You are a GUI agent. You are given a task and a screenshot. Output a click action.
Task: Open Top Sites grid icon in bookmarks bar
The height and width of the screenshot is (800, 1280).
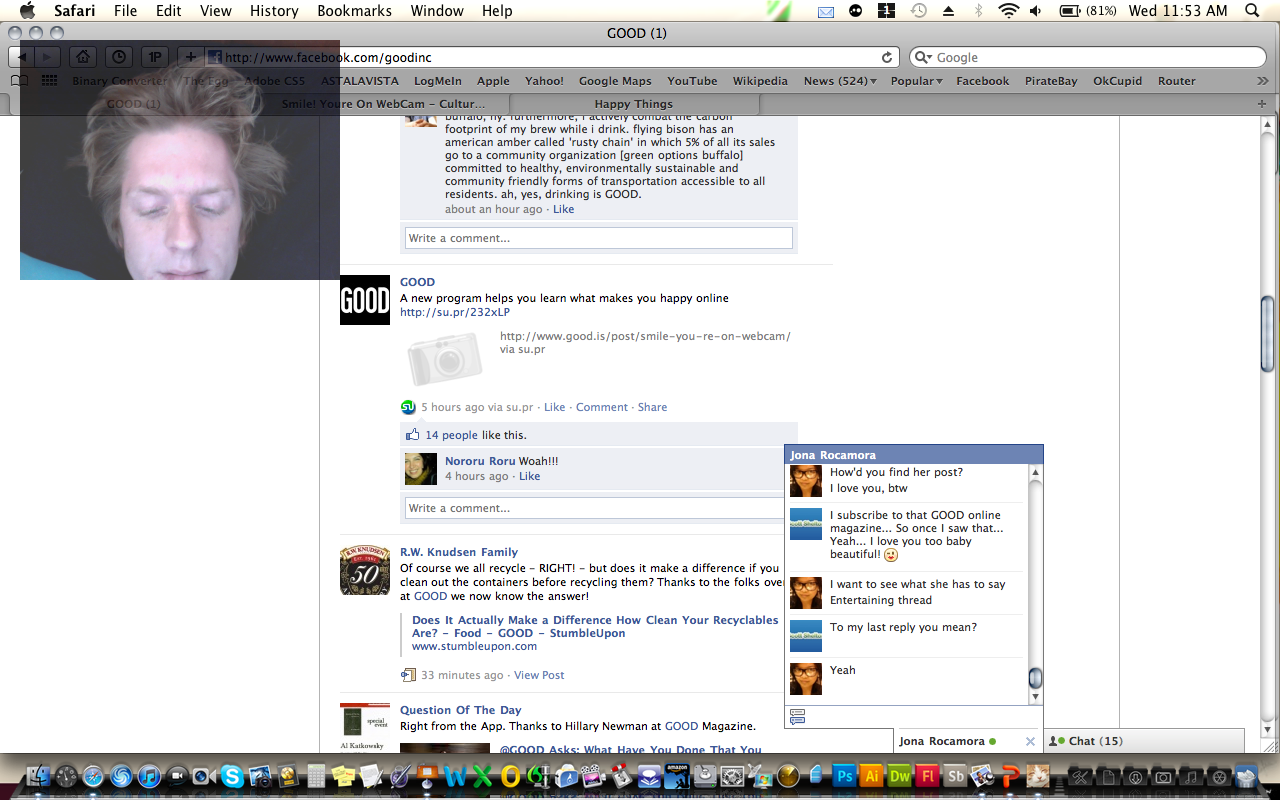point(49,81)
